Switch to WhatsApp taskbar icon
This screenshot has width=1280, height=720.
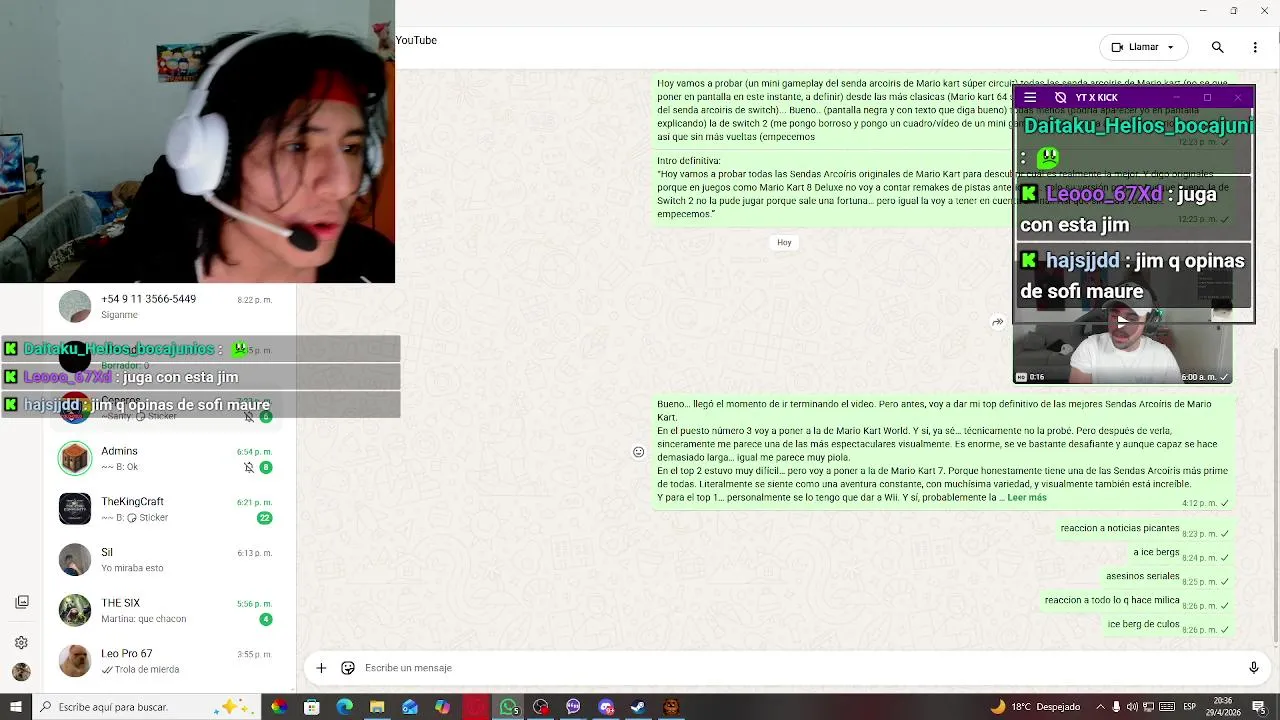(509, 707)
